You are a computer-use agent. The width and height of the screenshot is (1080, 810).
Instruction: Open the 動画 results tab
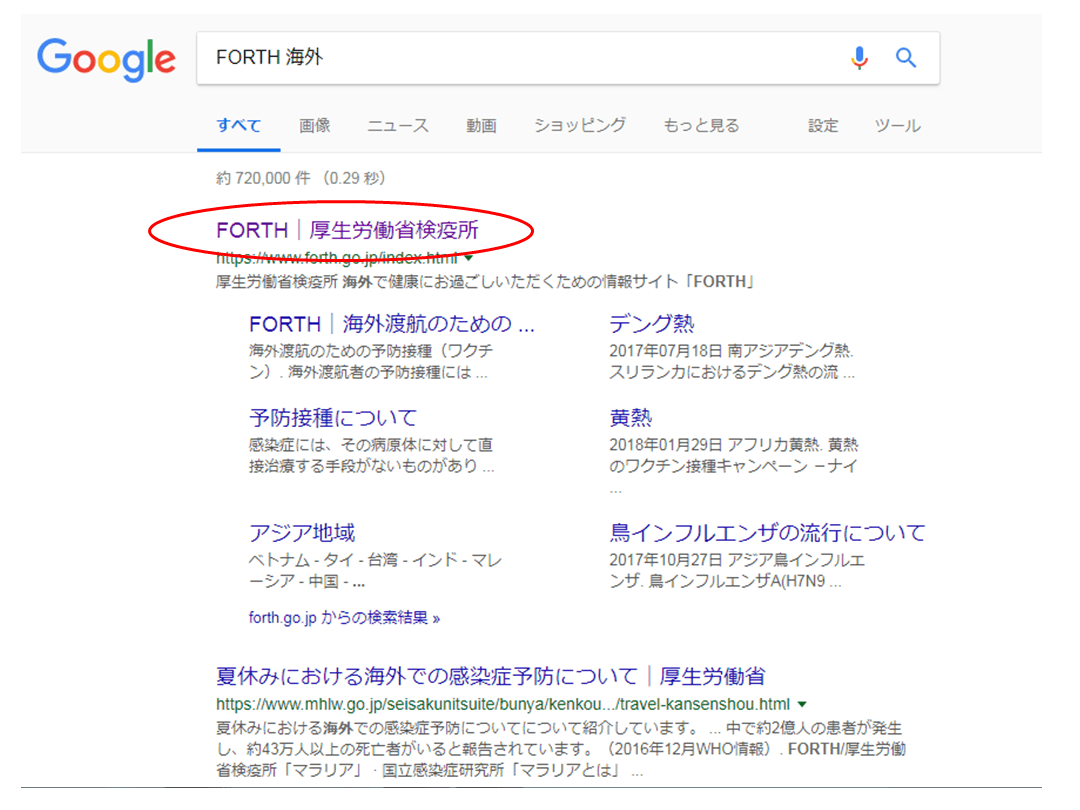(481, 126)
